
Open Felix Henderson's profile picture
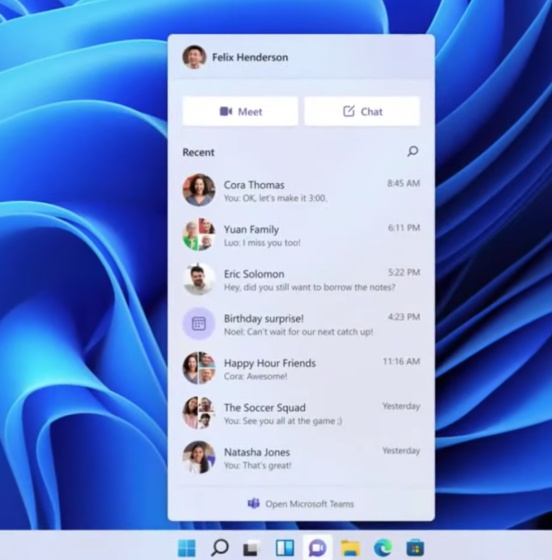(194, 57)
